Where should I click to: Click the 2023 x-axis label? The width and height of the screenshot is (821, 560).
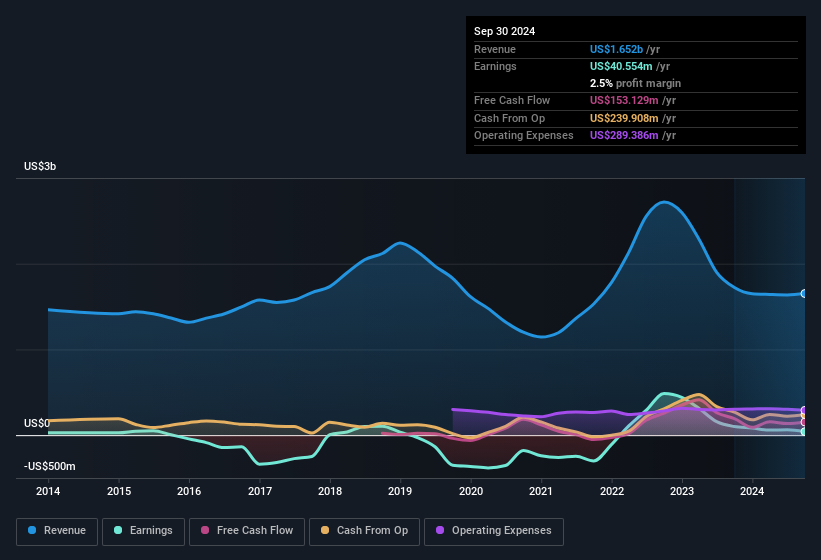682,491
